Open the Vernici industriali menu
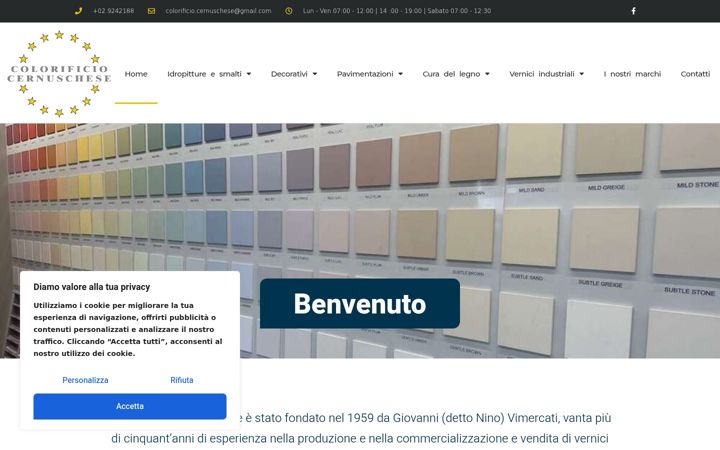Viewport: 720px width, 450px height. coord(542,74)
